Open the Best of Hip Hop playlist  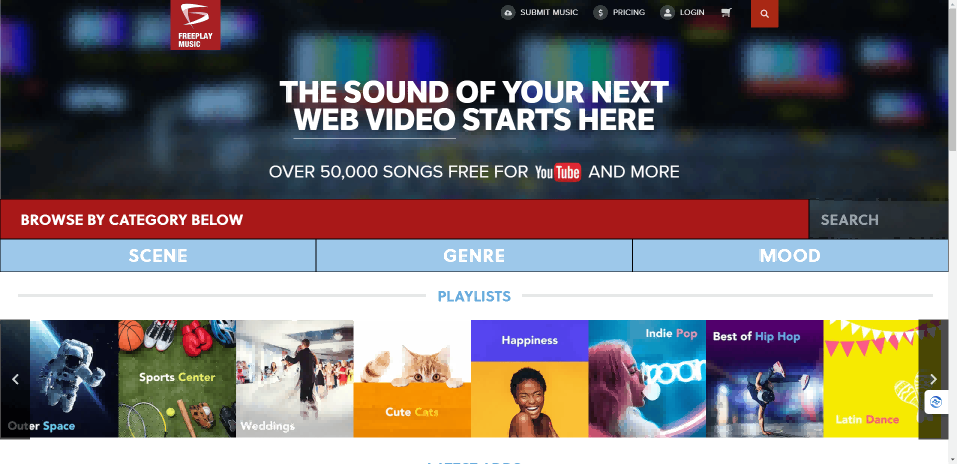(x=765, y=379)
